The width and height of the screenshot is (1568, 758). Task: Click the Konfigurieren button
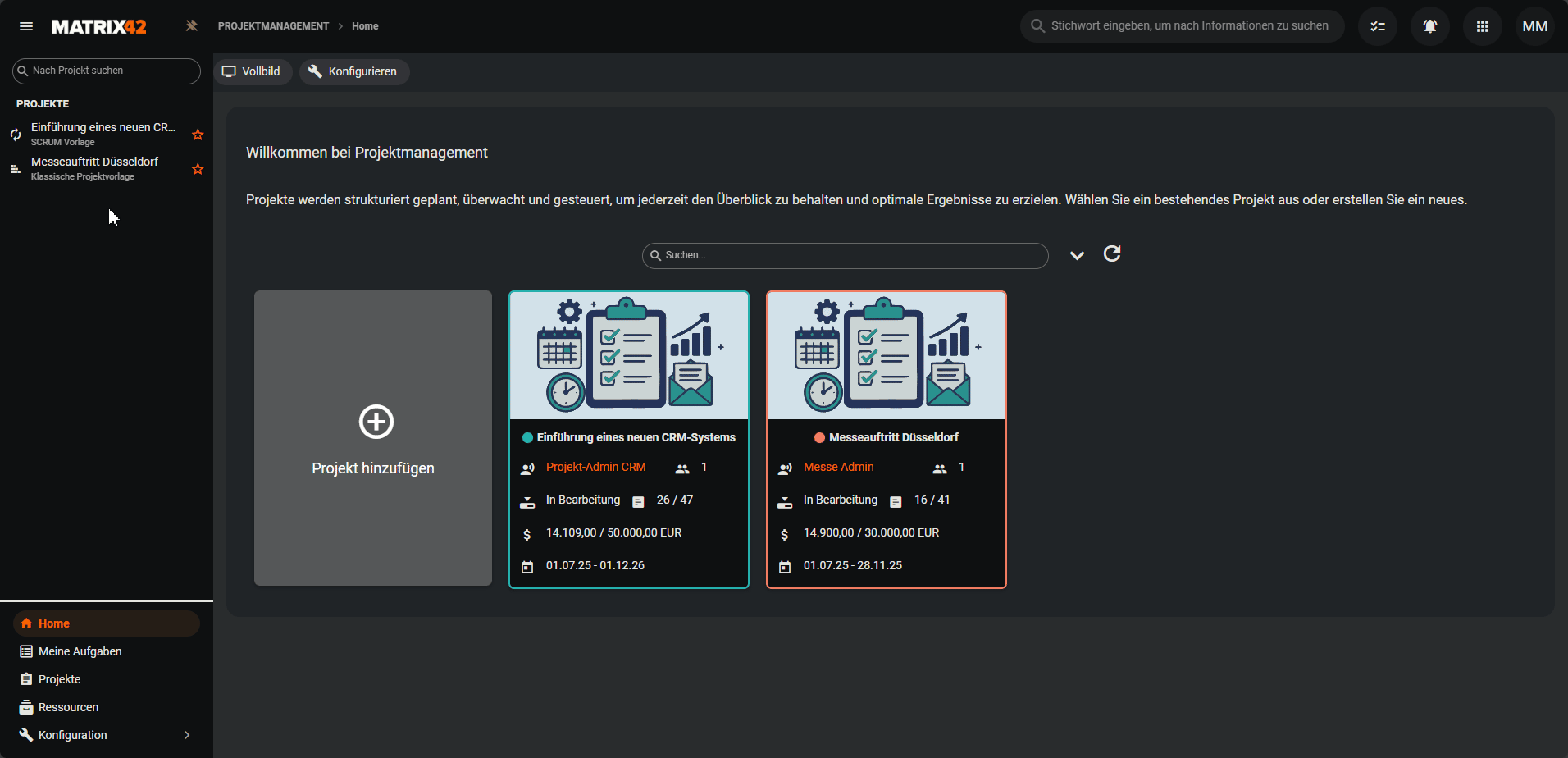tap(354, 71)
